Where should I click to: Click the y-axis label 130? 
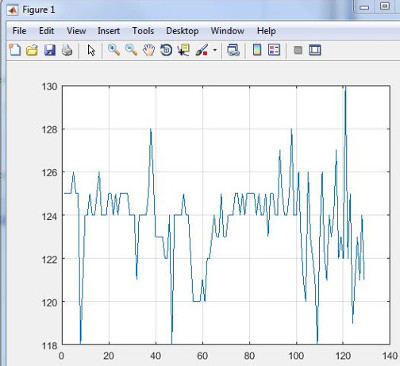(x=49, y=86)
